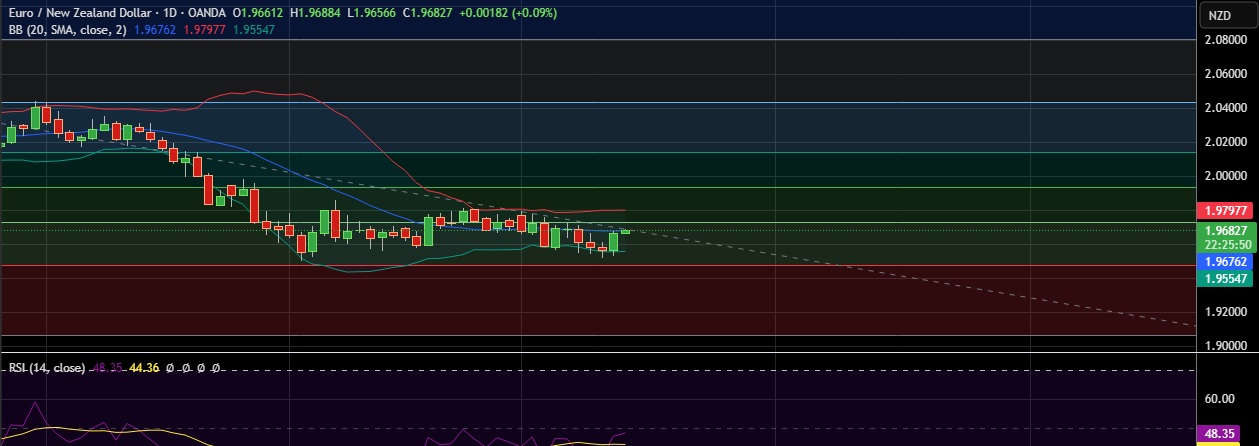Screen dimensions: 1259x446
Task: Click the blue 1.96762 price axis tag
Action: pyautogui.click(x=1225, y=260)
